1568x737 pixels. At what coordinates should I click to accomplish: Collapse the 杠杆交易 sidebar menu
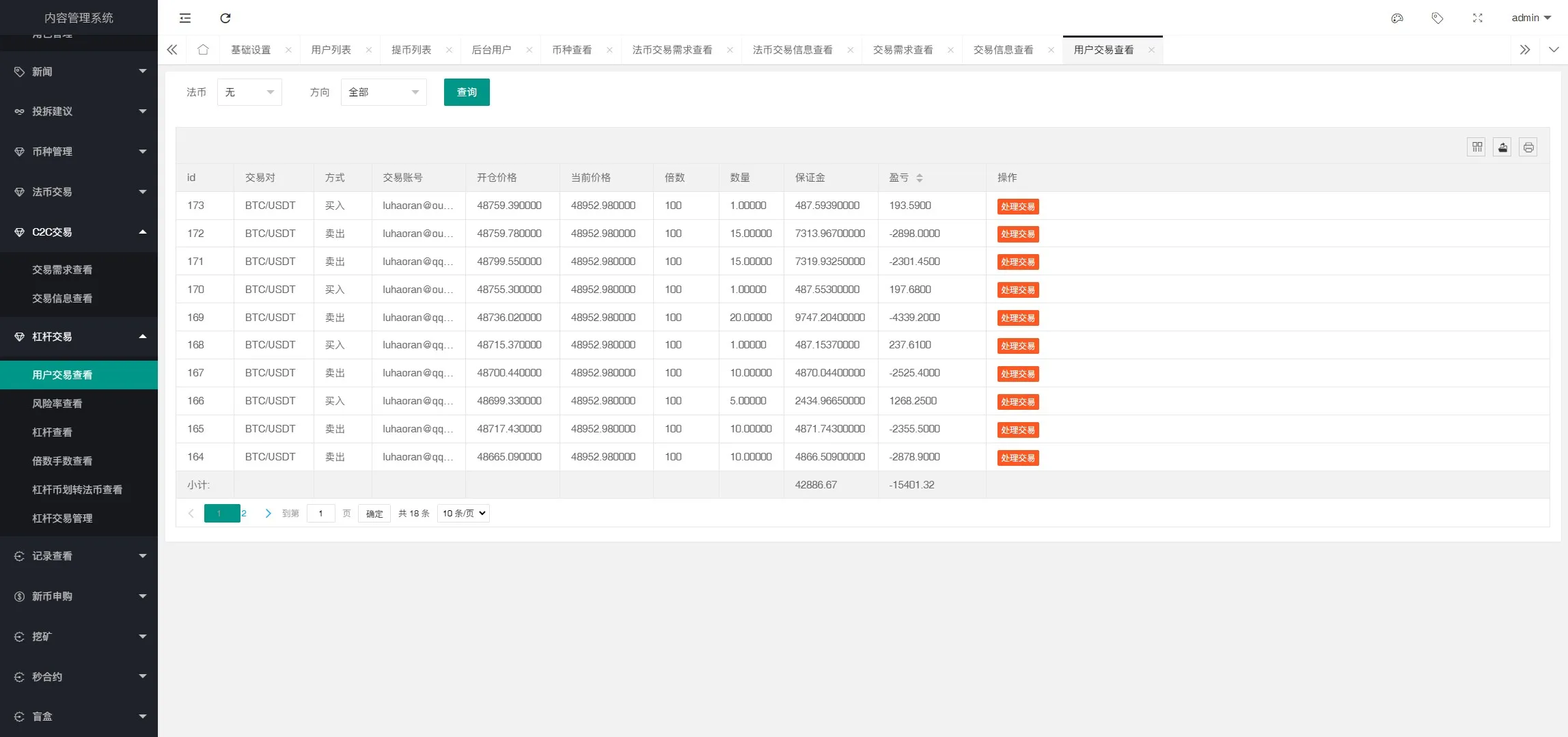point(79,337)
